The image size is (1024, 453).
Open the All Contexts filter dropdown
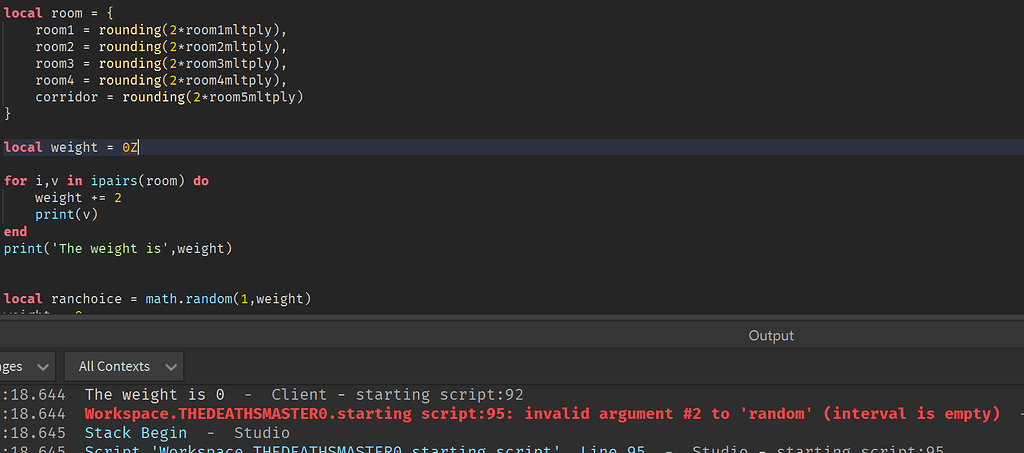click(x=124, y=366)
